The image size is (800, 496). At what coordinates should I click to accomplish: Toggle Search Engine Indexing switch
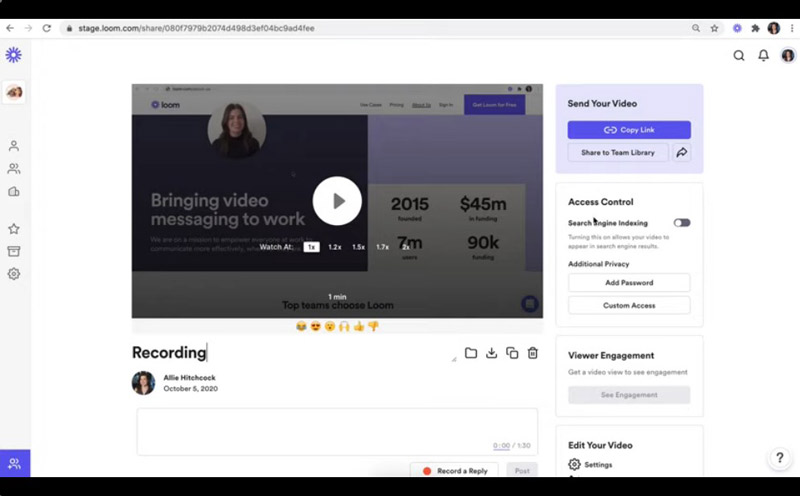coord(682,222)
